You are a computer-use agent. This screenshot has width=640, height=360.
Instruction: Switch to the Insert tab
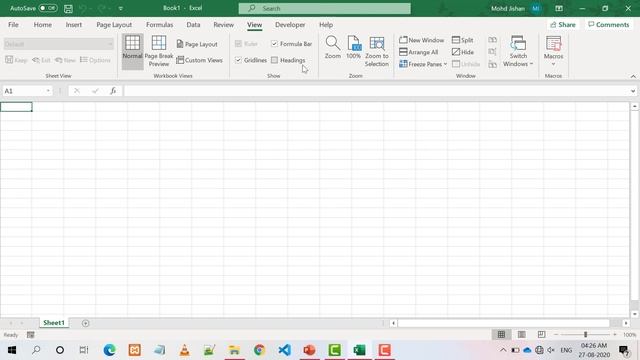[74, 25]
